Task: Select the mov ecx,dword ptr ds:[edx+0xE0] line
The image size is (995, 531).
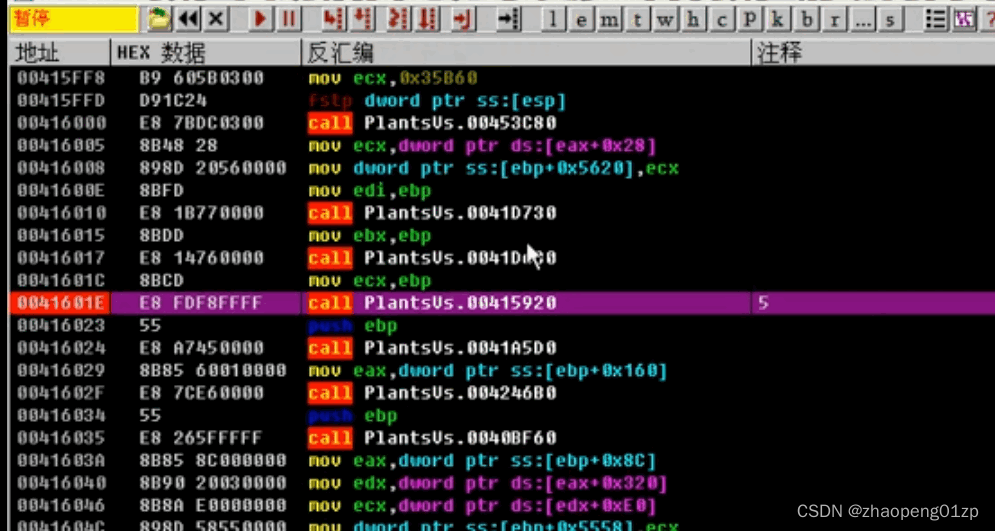Action: [x=482, y=506]
